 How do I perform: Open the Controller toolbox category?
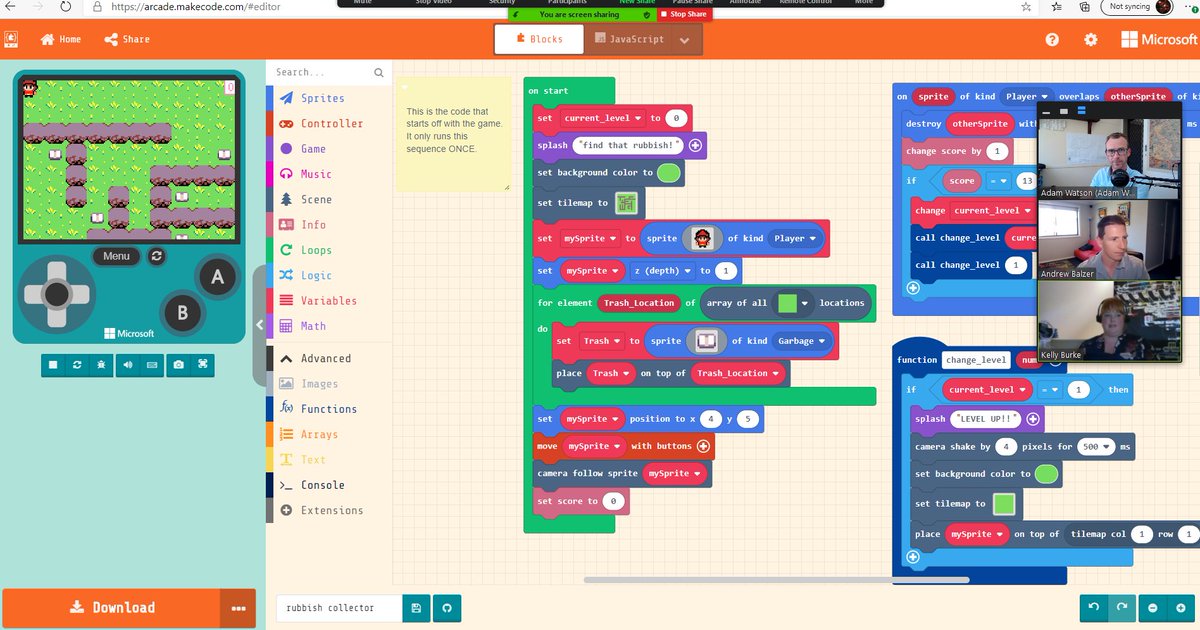[332, 123]
